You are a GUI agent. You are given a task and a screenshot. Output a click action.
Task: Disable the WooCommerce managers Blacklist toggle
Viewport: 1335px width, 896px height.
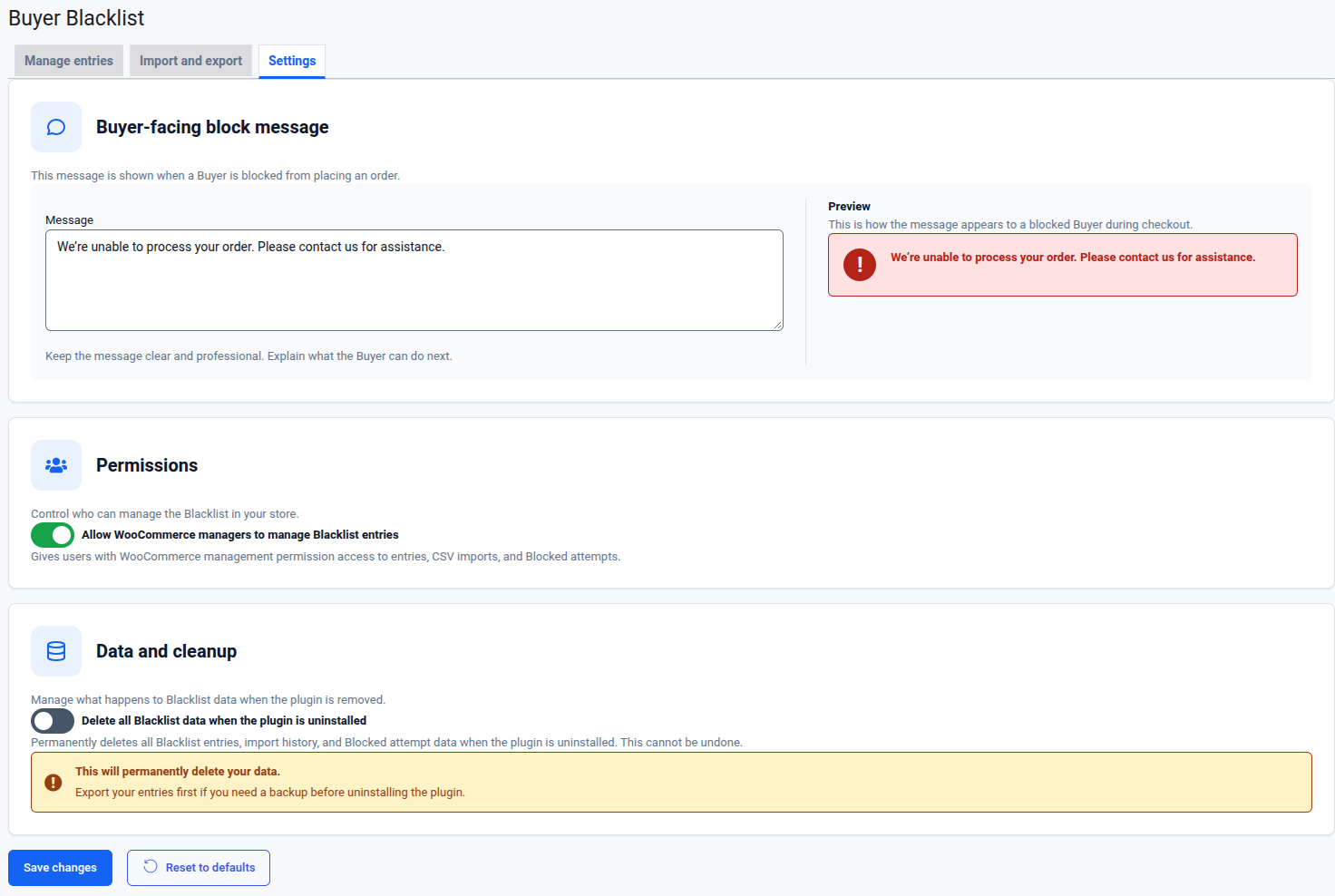[53, 535]
